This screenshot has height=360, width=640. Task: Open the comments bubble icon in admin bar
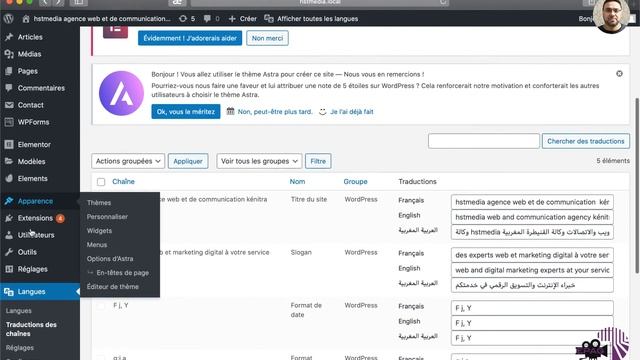coord(207,19)
